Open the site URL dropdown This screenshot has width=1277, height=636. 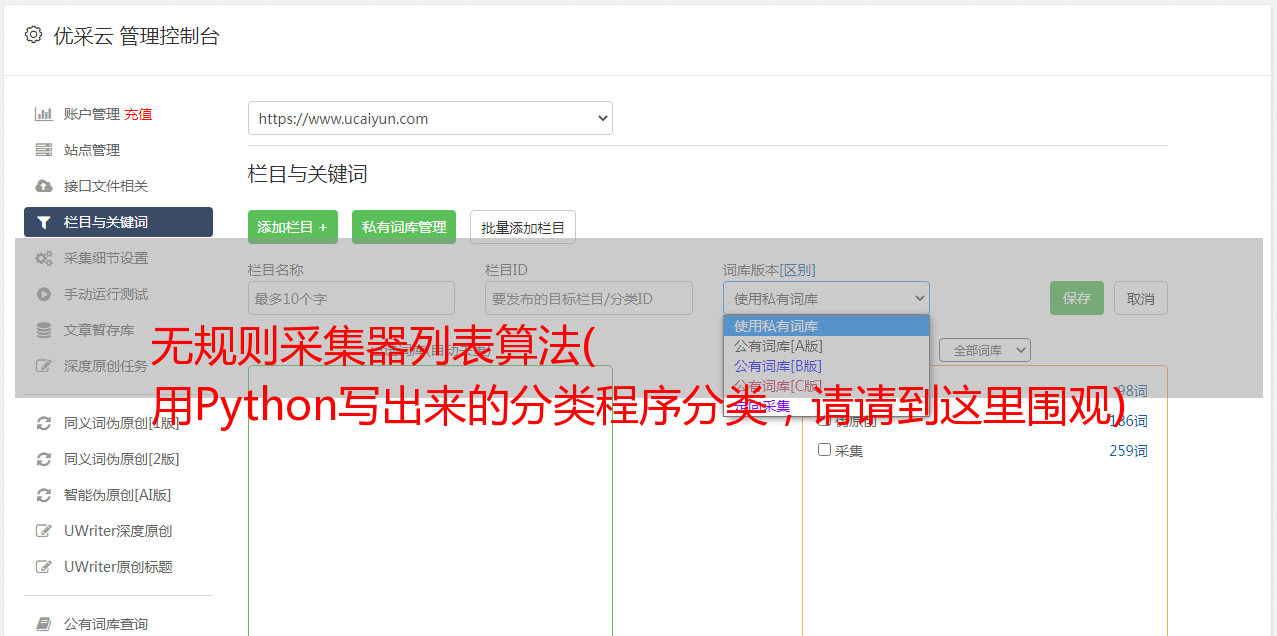point(430,118)
